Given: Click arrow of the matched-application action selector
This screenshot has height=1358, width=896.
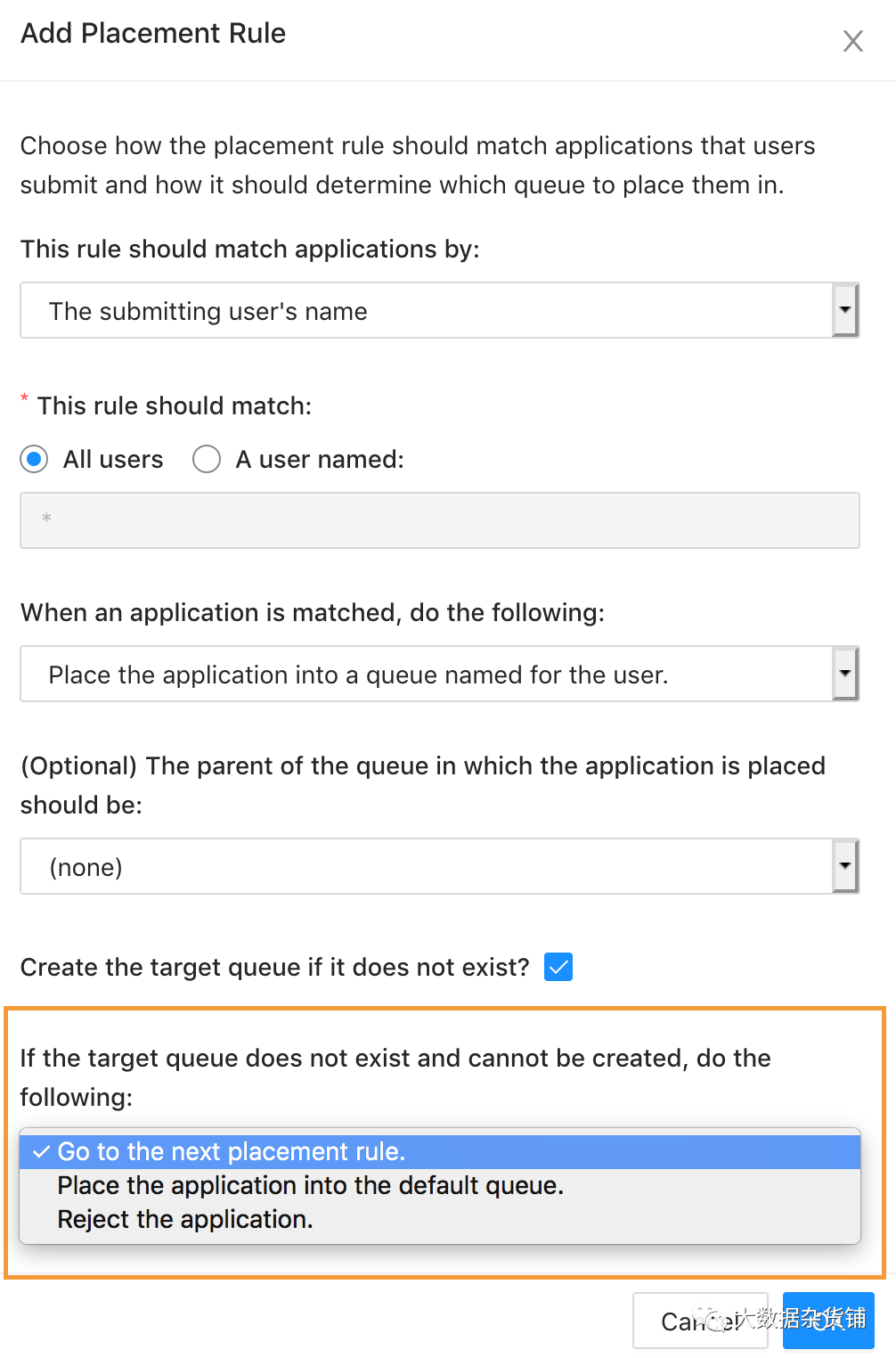Looking at the screenshot, I should point(844,675).
